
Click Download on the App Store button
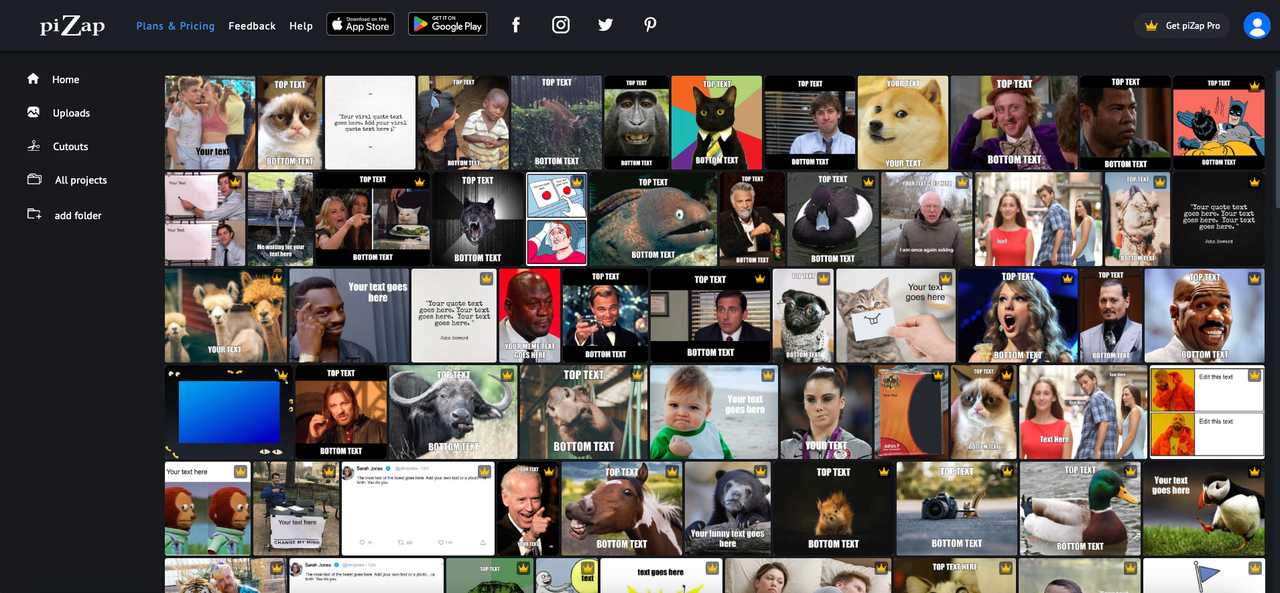tap(360, 24)
